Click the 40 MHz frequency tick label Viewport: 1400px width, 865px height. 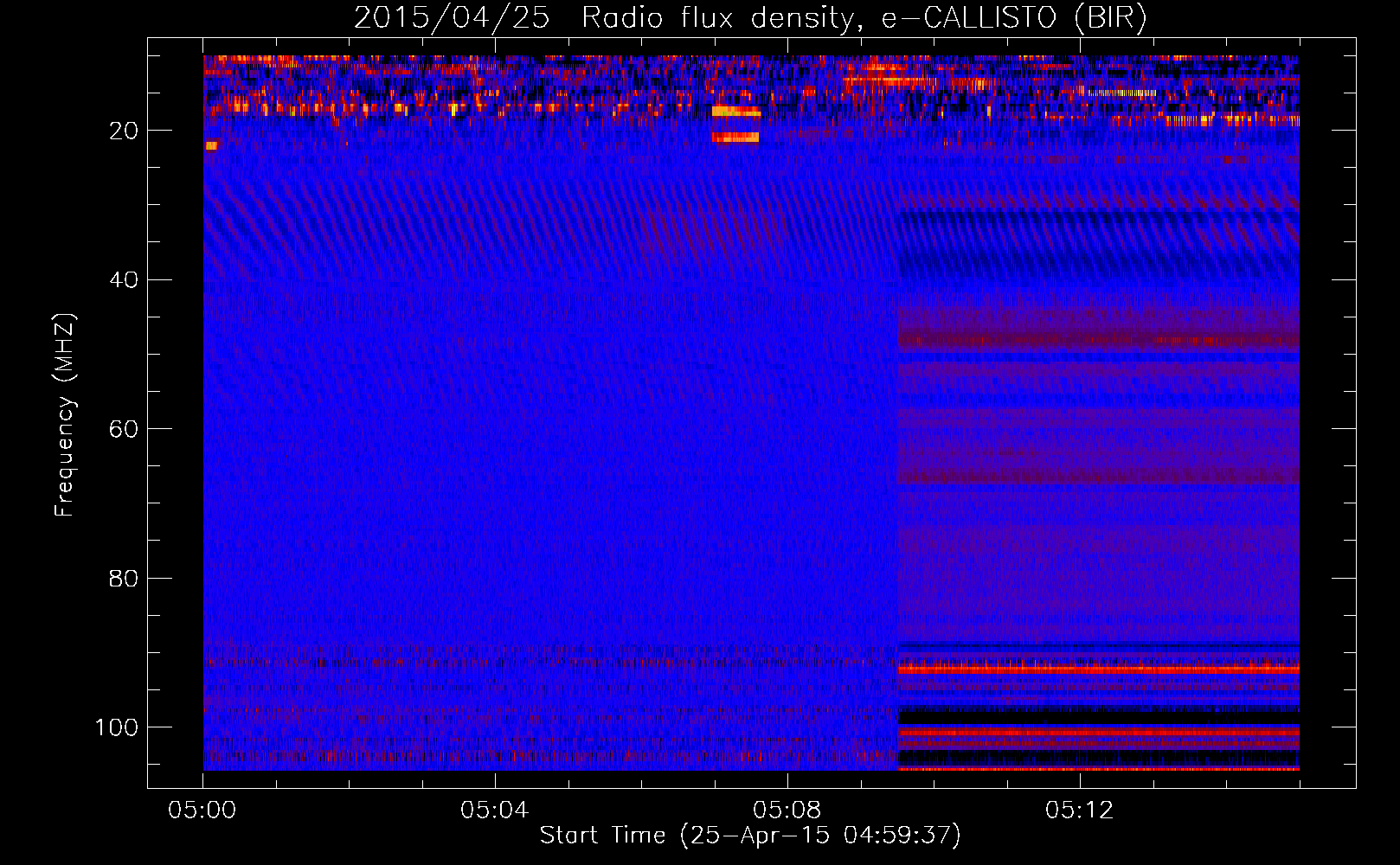(x=124, y=280)
